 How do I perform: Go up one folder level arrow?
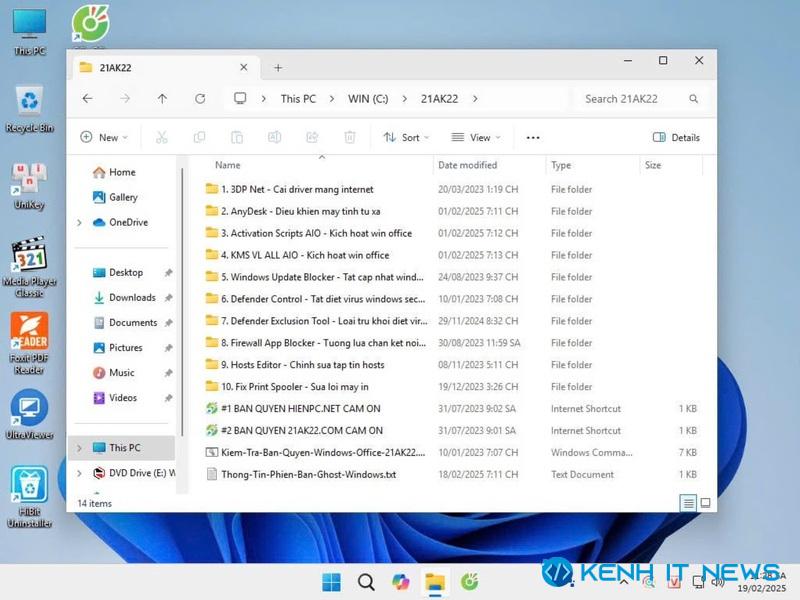click(162, 98)
